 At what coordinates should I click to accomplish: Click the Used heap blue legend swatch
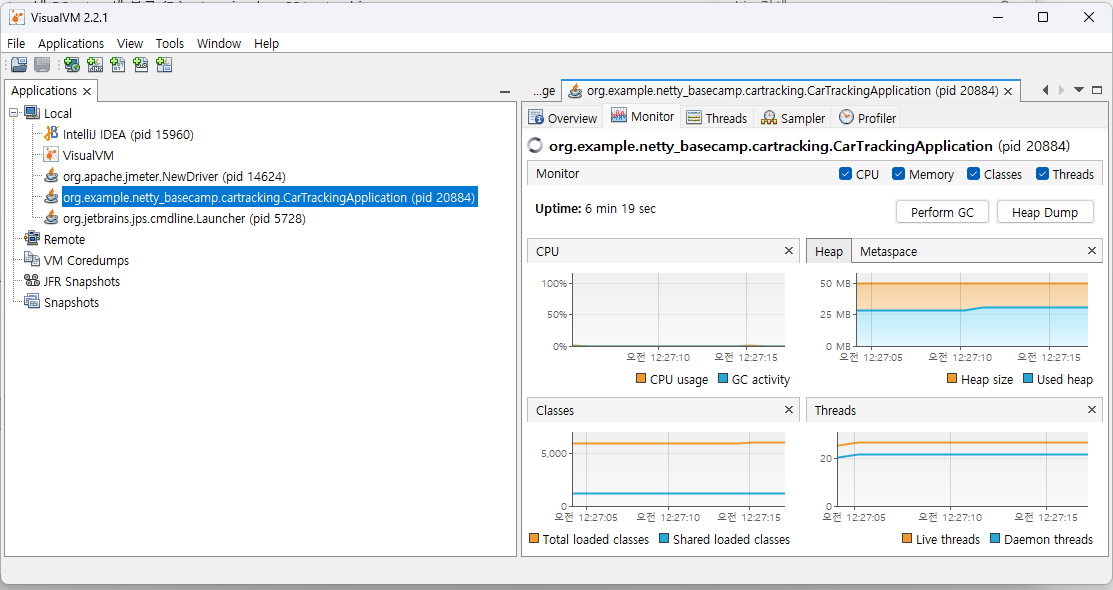1028,378
